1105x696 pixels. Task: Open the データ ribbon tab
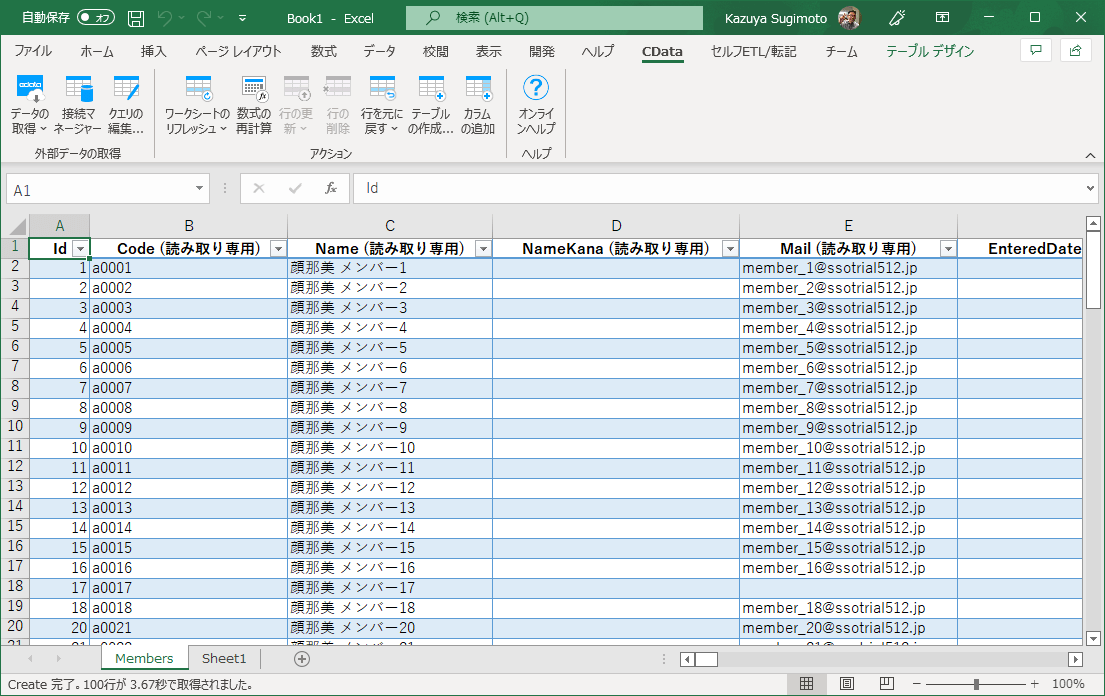[379, 51]
